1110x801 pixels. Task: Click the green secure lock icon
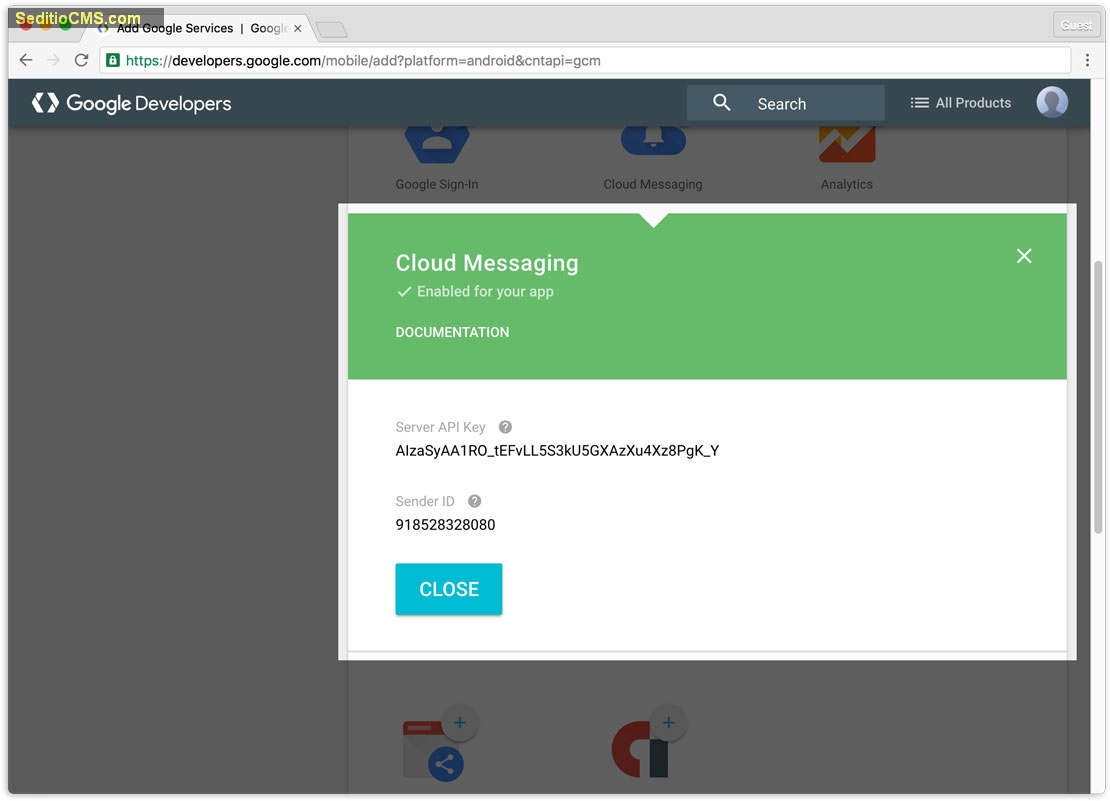pyautogui.click(x=113, y=60)
